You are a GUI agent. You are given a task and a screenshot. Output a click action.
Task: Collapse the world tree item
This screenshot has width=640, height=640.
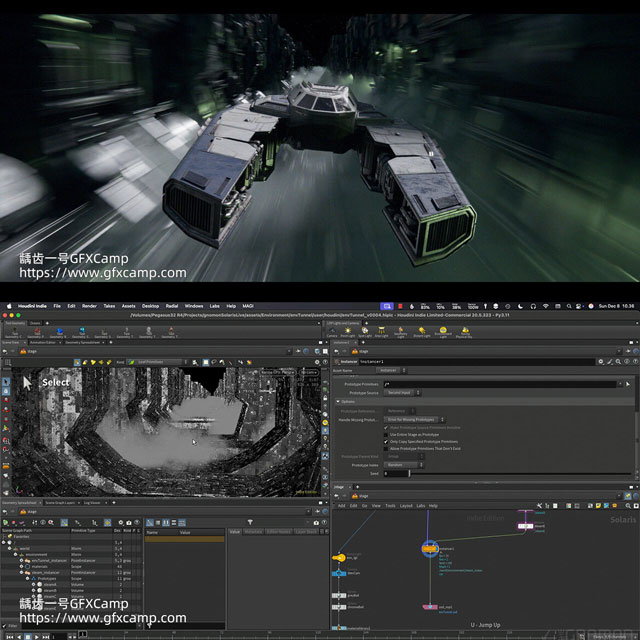(x=10, y=549)
